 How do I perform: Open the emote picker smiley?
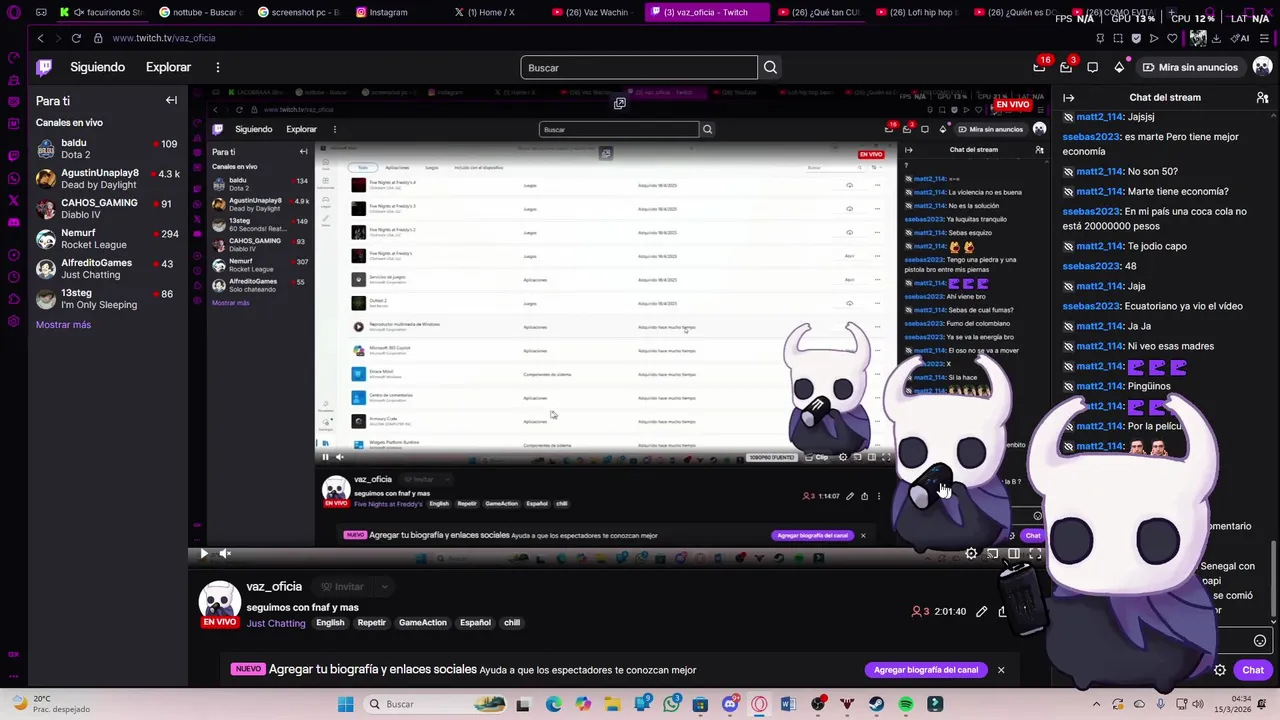(x=1260, y=641)
